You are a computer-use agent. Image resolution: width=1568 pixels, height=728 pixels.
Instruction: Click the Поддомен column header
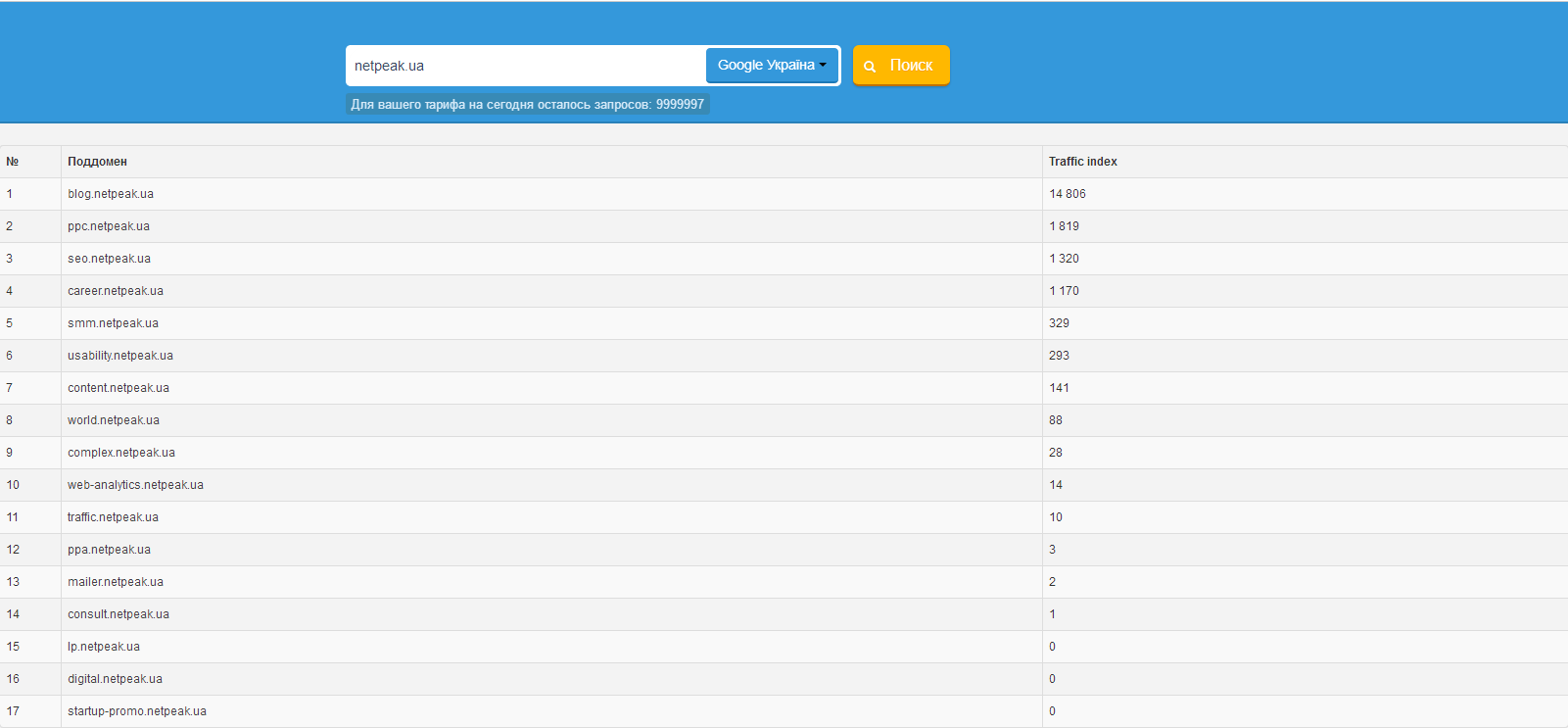click(x=97, y=162)
